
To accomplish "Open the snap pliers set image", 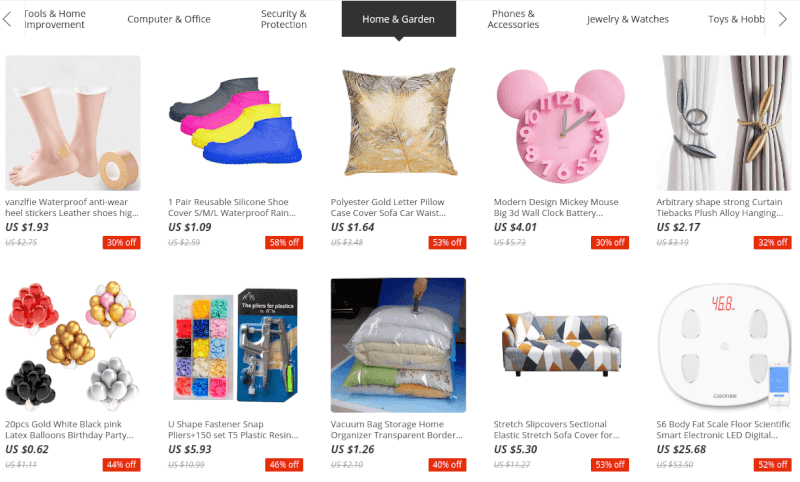I will [236, 345].
